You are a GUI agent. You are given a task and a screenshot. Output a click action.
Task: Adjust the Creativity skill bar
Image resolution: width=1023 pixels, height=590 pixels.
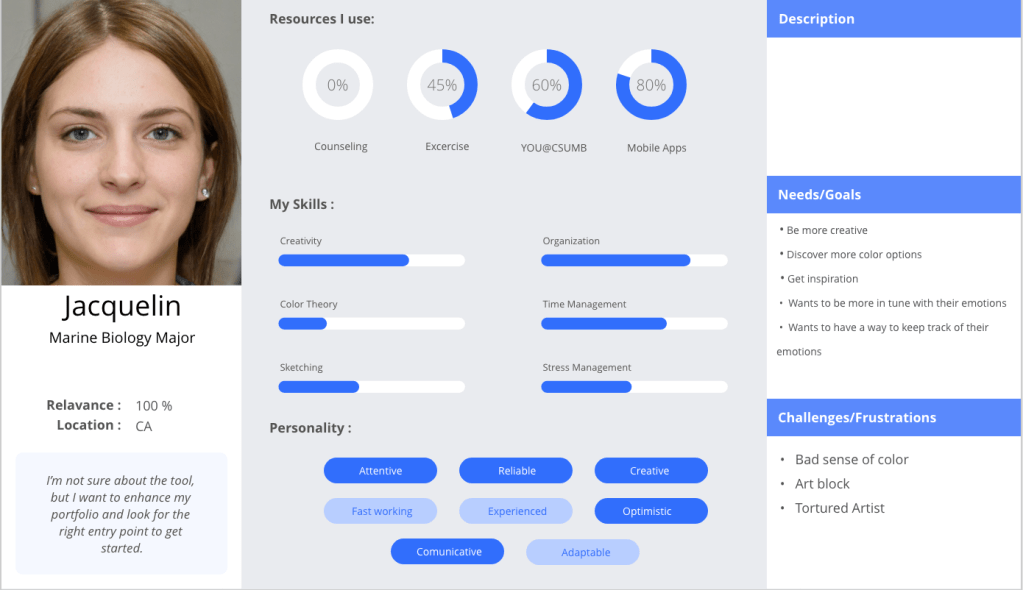[x=371, y=260]
